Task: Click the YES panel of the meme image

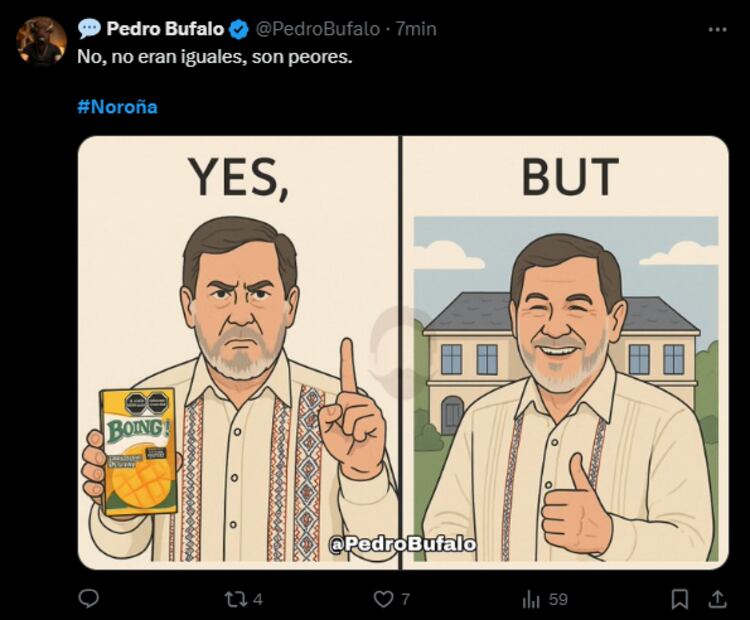Action: 239,352
